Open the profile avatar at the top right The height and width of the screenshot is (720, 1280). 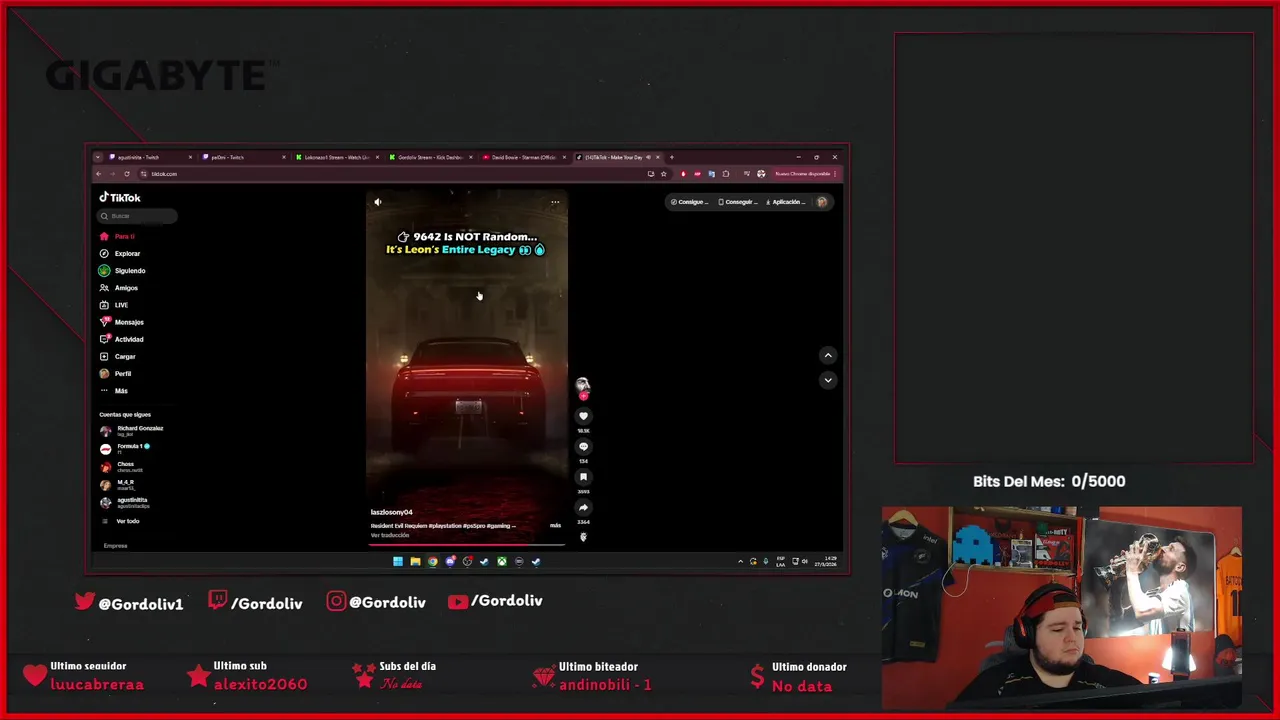point(822,202)
